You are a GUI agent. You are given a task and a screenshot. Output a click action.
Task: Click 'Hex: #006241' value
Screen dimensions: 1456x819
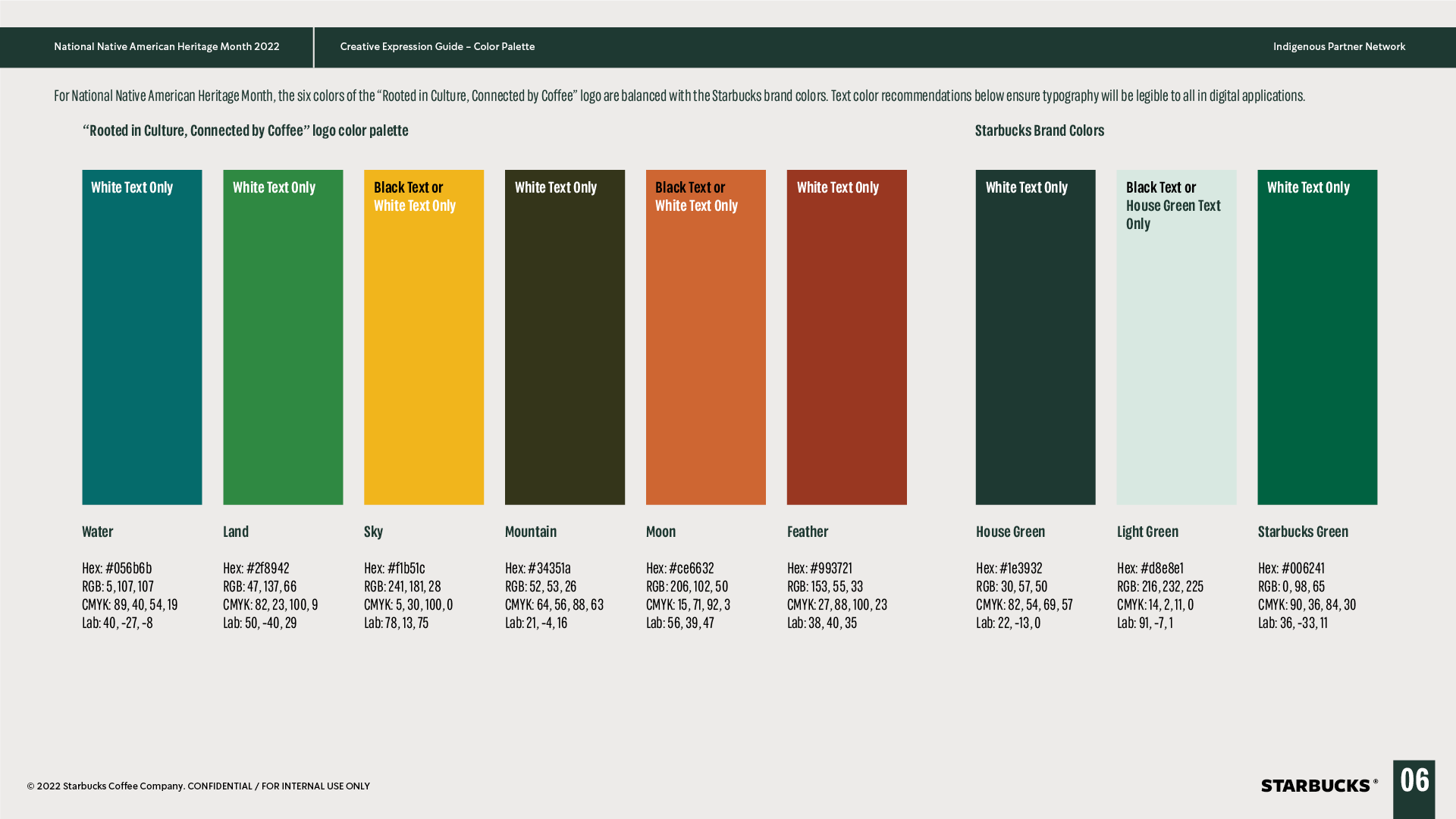tap(1291, 568)
